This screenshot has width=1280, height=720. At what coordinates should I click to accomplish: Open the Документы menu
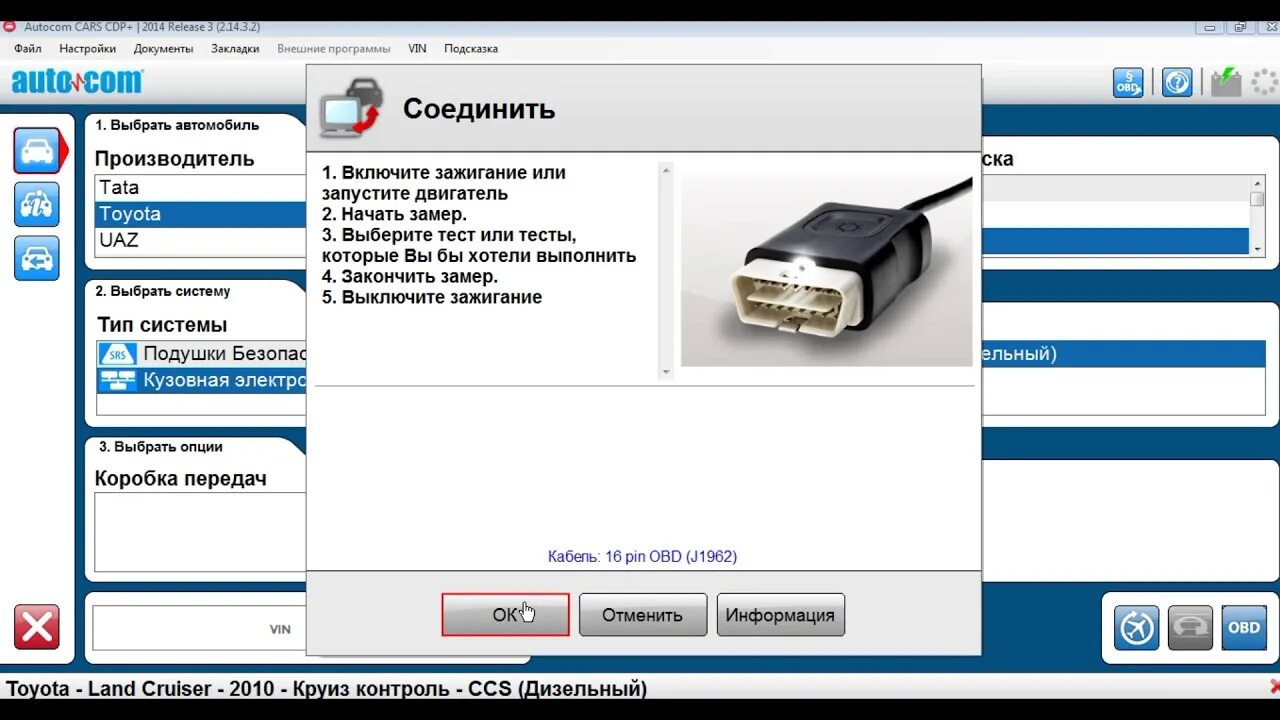pos(163,48)
